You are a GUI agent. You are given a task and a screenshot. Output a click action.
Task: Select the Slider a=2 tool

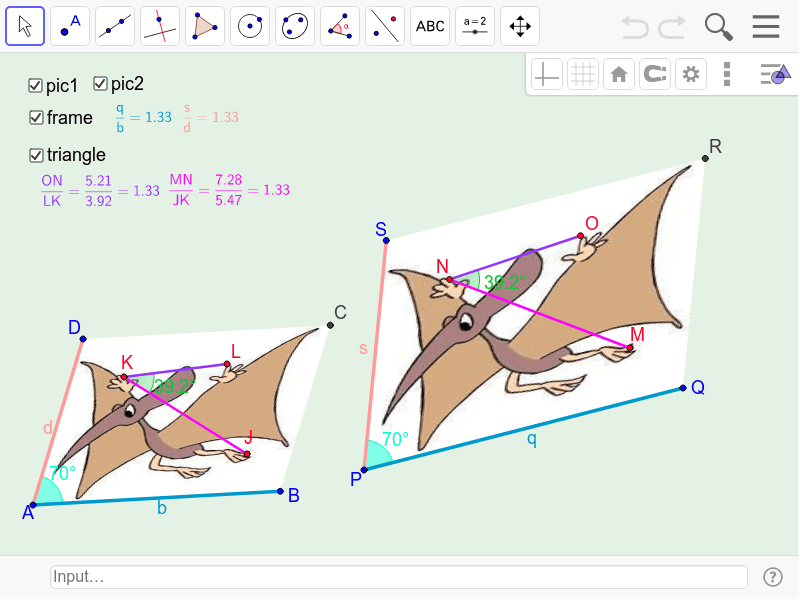point(474,26)
